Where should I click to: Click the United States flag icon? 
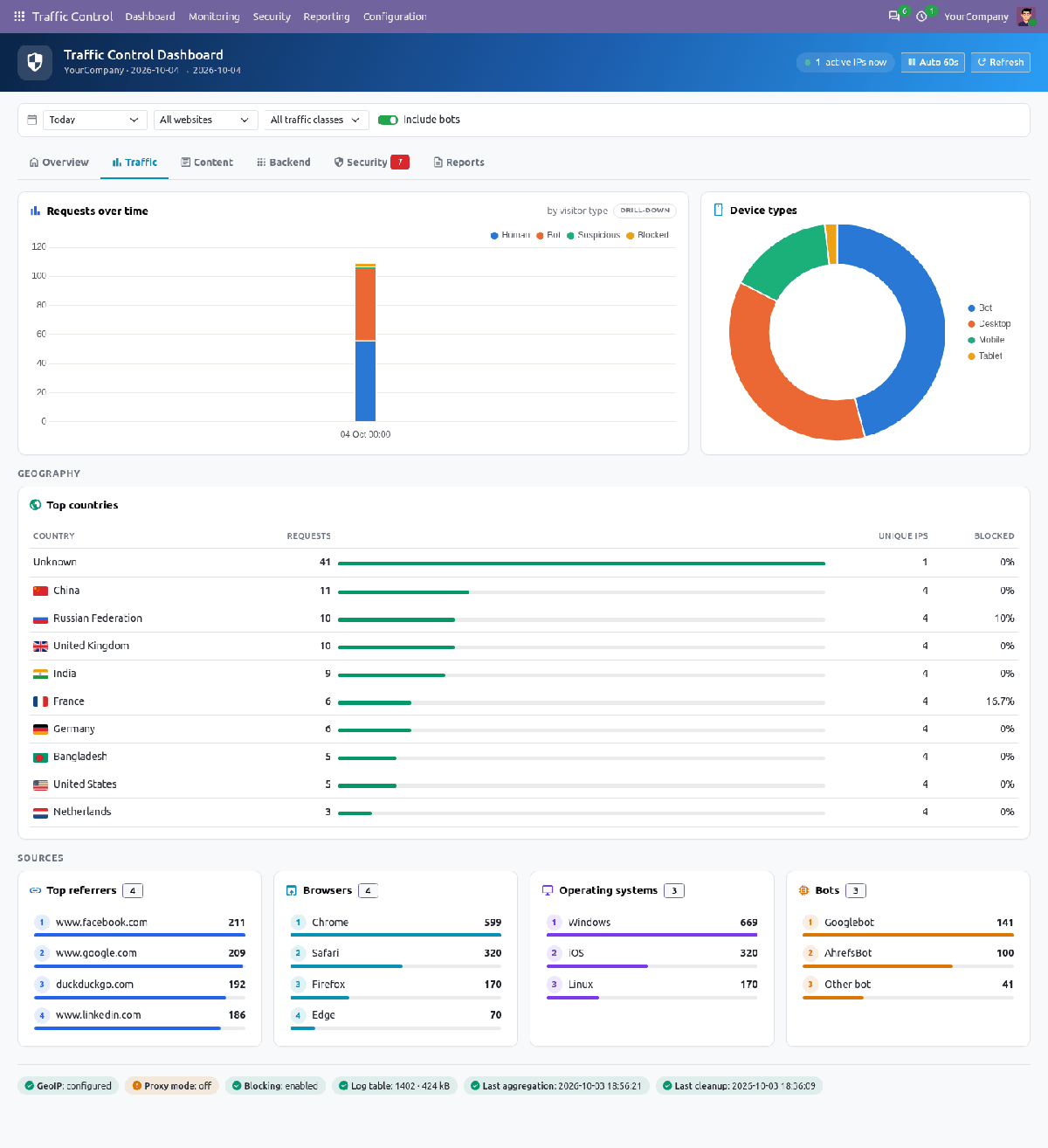pos(40,785)
